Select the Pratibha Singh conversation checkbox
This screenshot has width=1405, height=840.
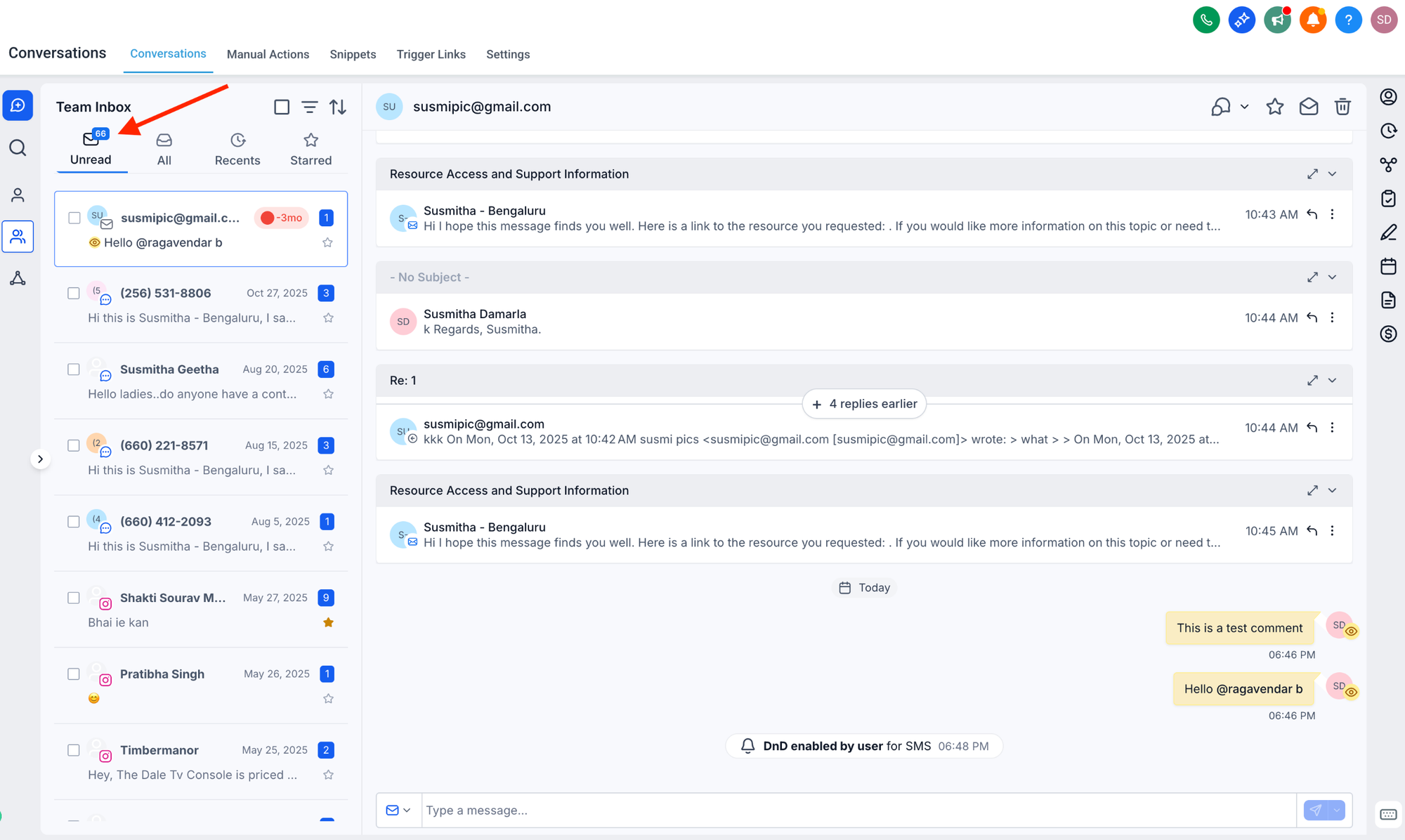74,674
